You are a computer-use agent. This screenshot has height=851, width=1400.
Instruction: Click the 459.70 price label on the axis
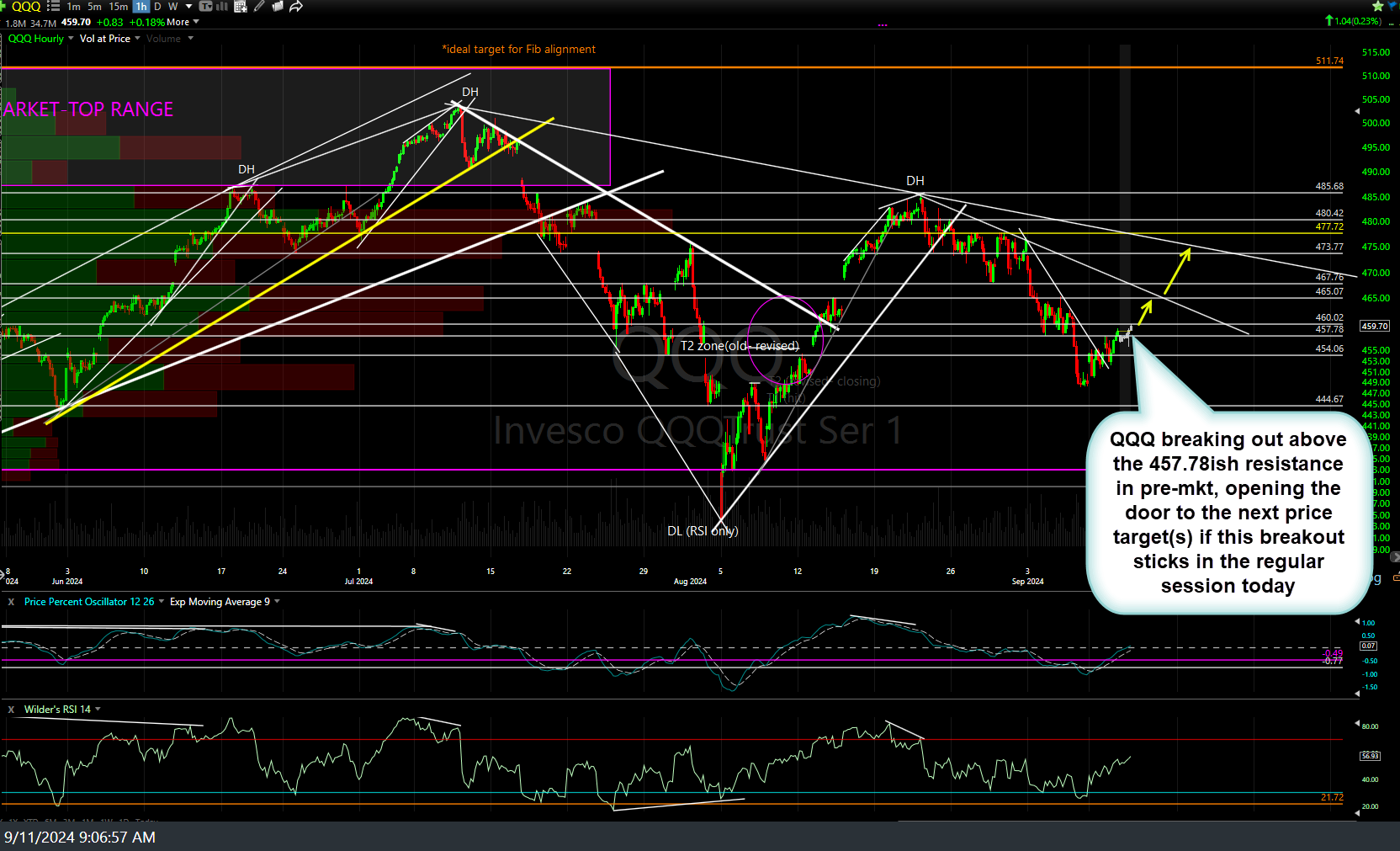(1376, 327)
